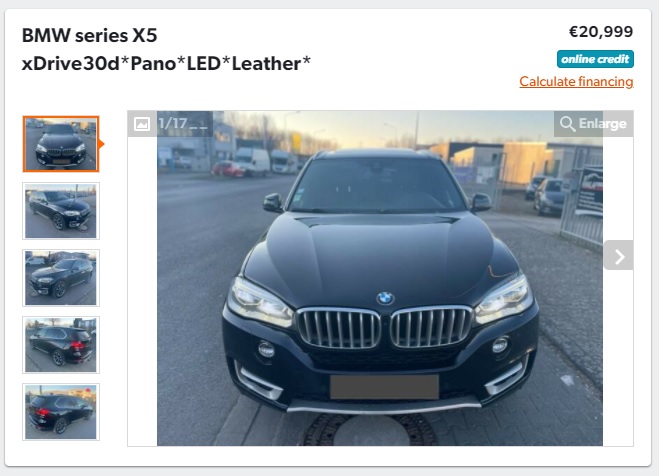Click the blurred license plate in the photo
The image size is (659, 476).
point(385,387)
